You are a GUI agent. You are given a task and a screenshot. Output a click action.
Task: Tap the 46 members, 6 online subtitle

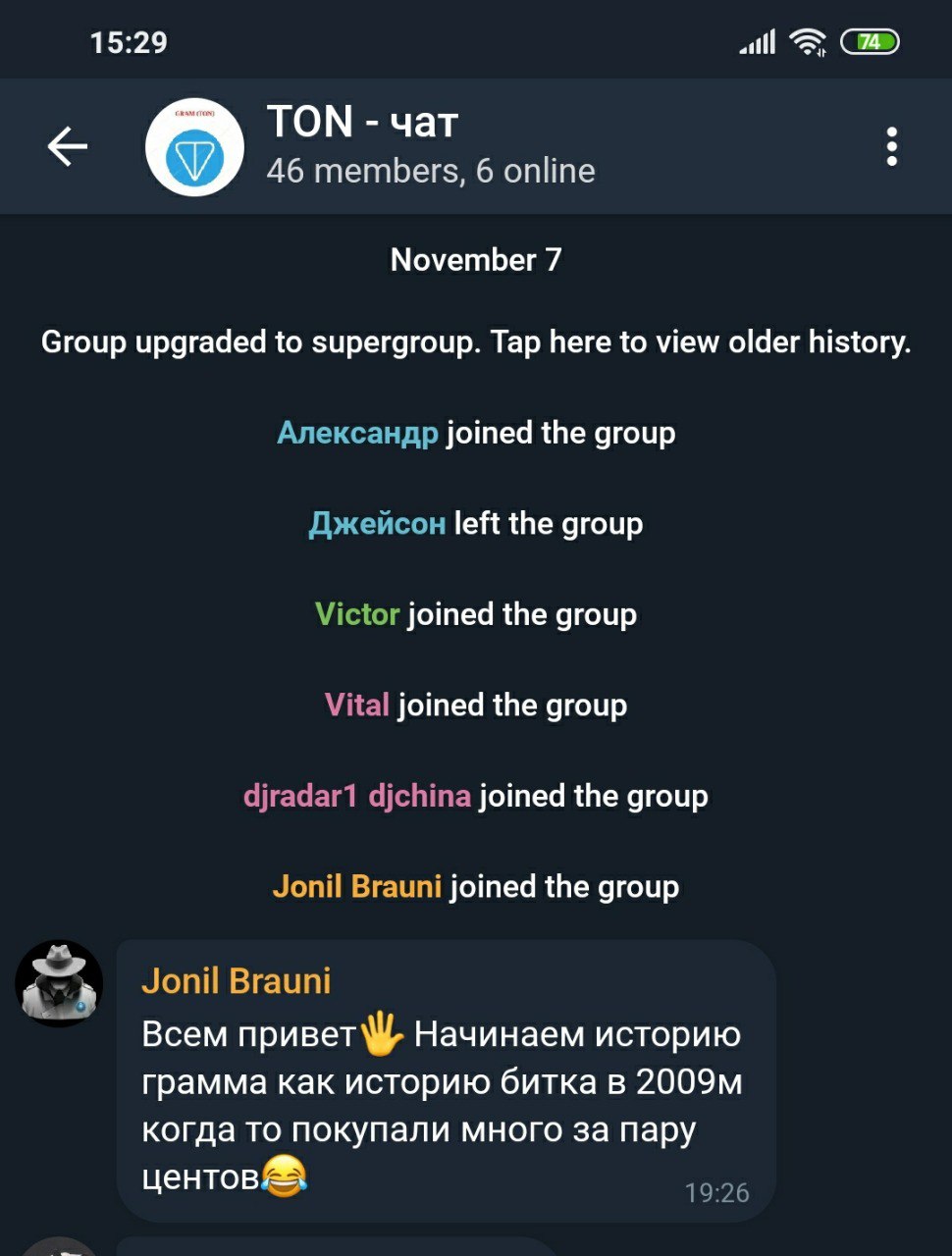point(431,171)
